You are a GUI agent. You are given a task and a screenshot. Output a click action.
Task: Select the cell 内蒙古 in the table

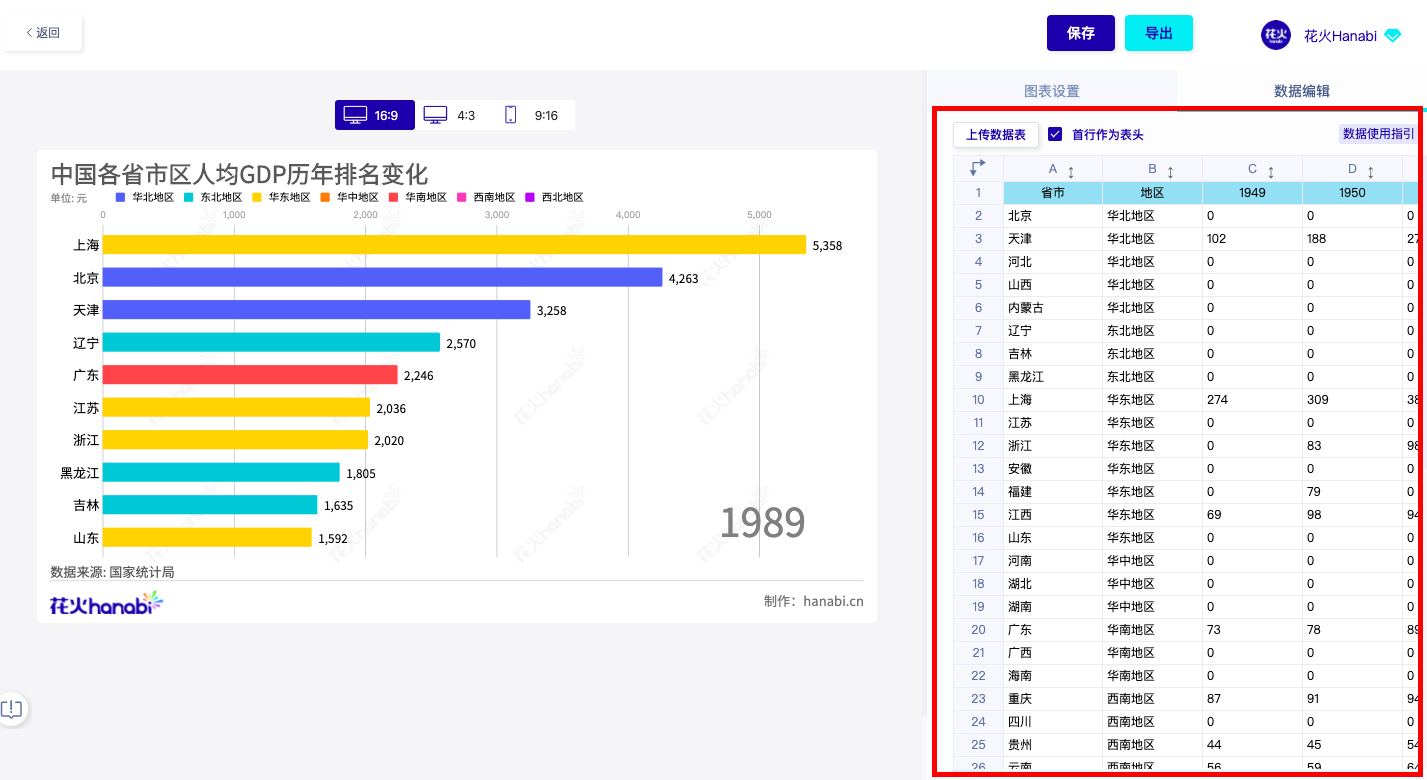[x=1052, y=308]
